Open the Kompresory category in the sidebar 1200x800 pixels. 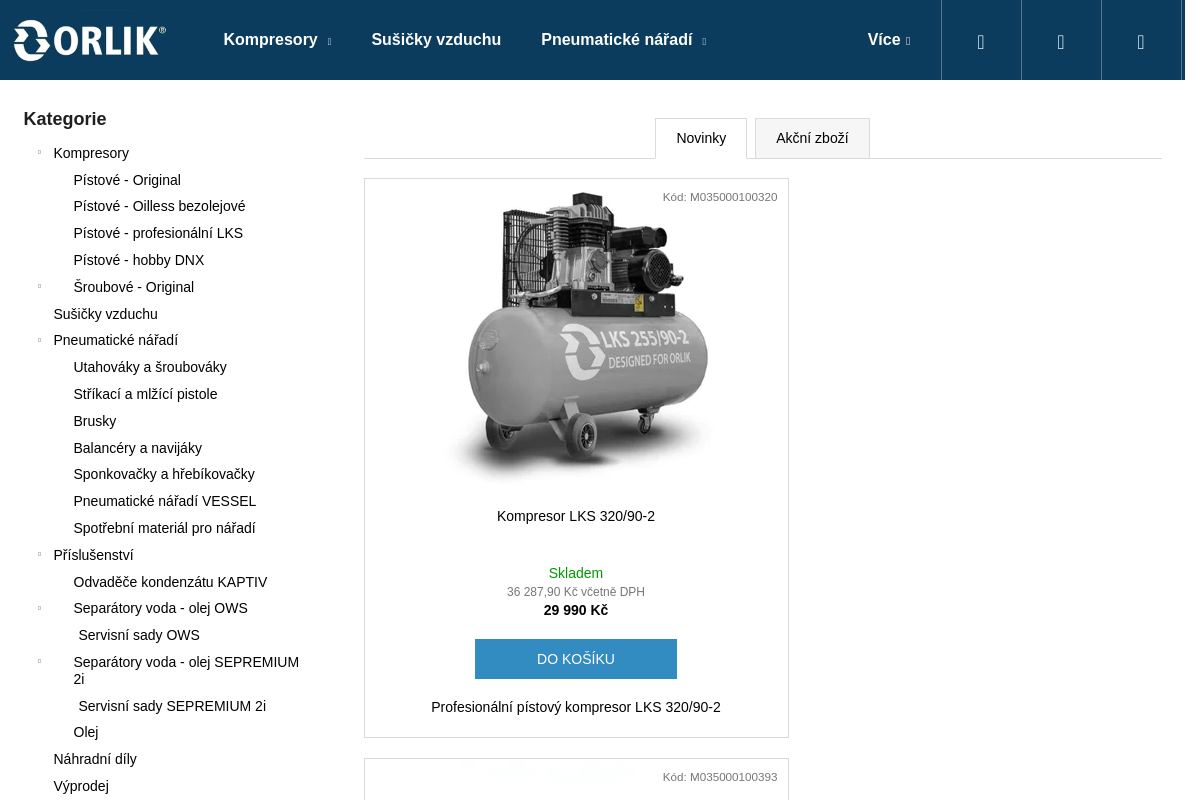click(x=91, y=153)
